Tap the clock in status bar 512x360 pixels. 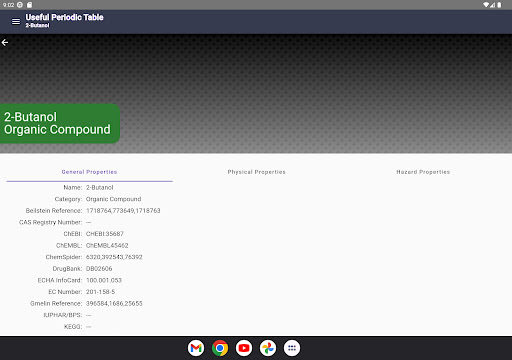[x=8, y=5]
